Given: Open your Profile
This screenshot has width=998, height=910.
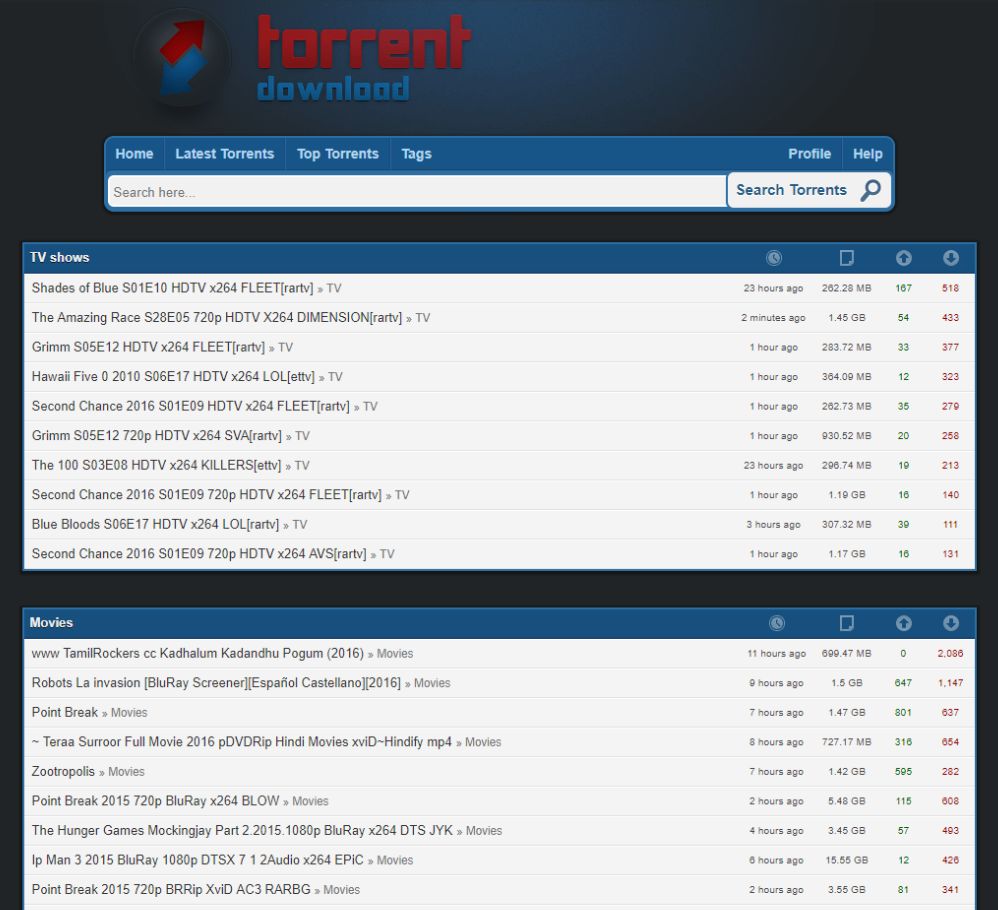Looking at the screenshot, I should (x=809, y=153).
